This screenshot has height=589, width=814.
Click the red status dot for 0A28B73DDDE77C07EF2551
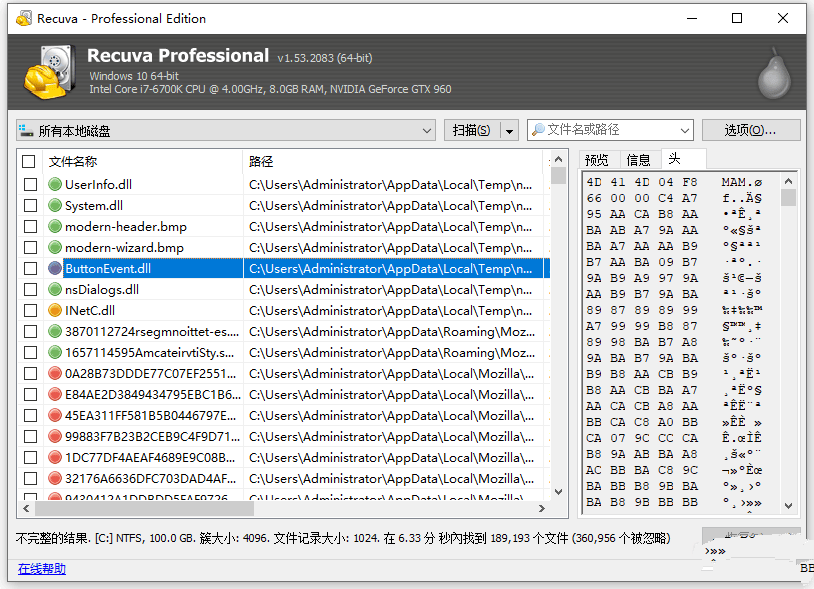(55, 373)
